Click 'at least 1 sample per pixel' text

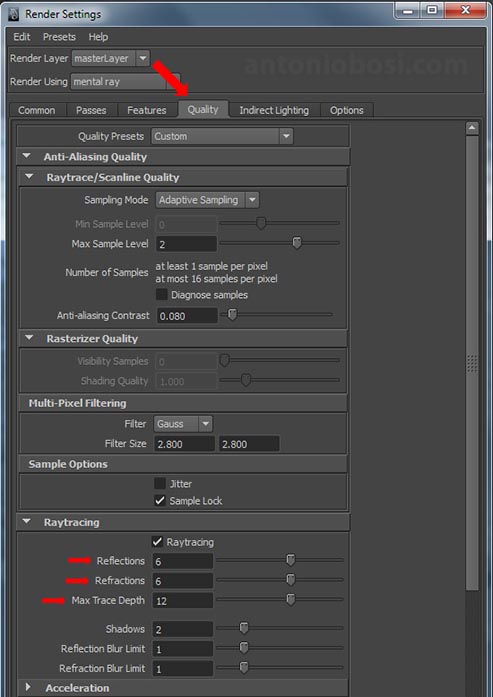212,267
